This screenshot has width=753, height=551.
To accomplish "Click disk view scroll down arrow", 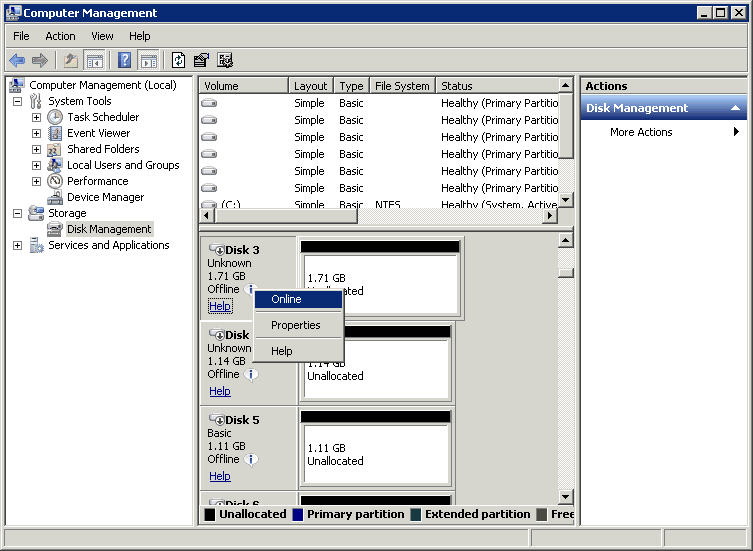I will (566, 496).
